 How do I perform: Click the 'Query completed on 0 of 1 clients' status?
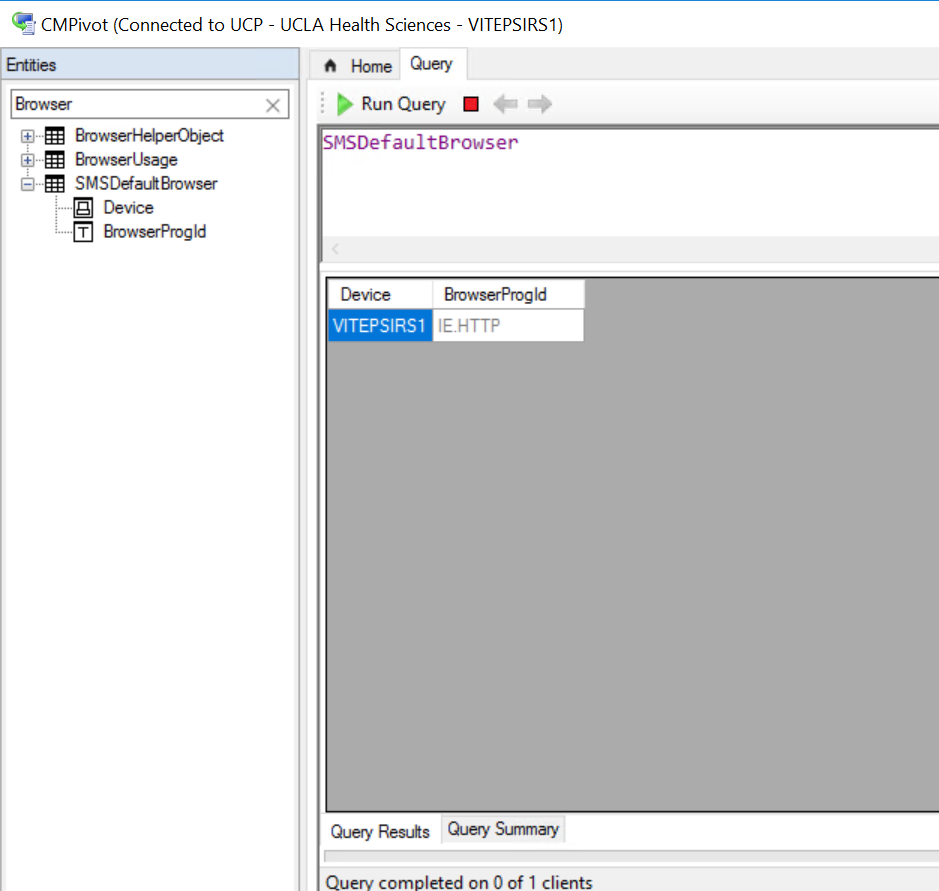[x=459, y=882]
